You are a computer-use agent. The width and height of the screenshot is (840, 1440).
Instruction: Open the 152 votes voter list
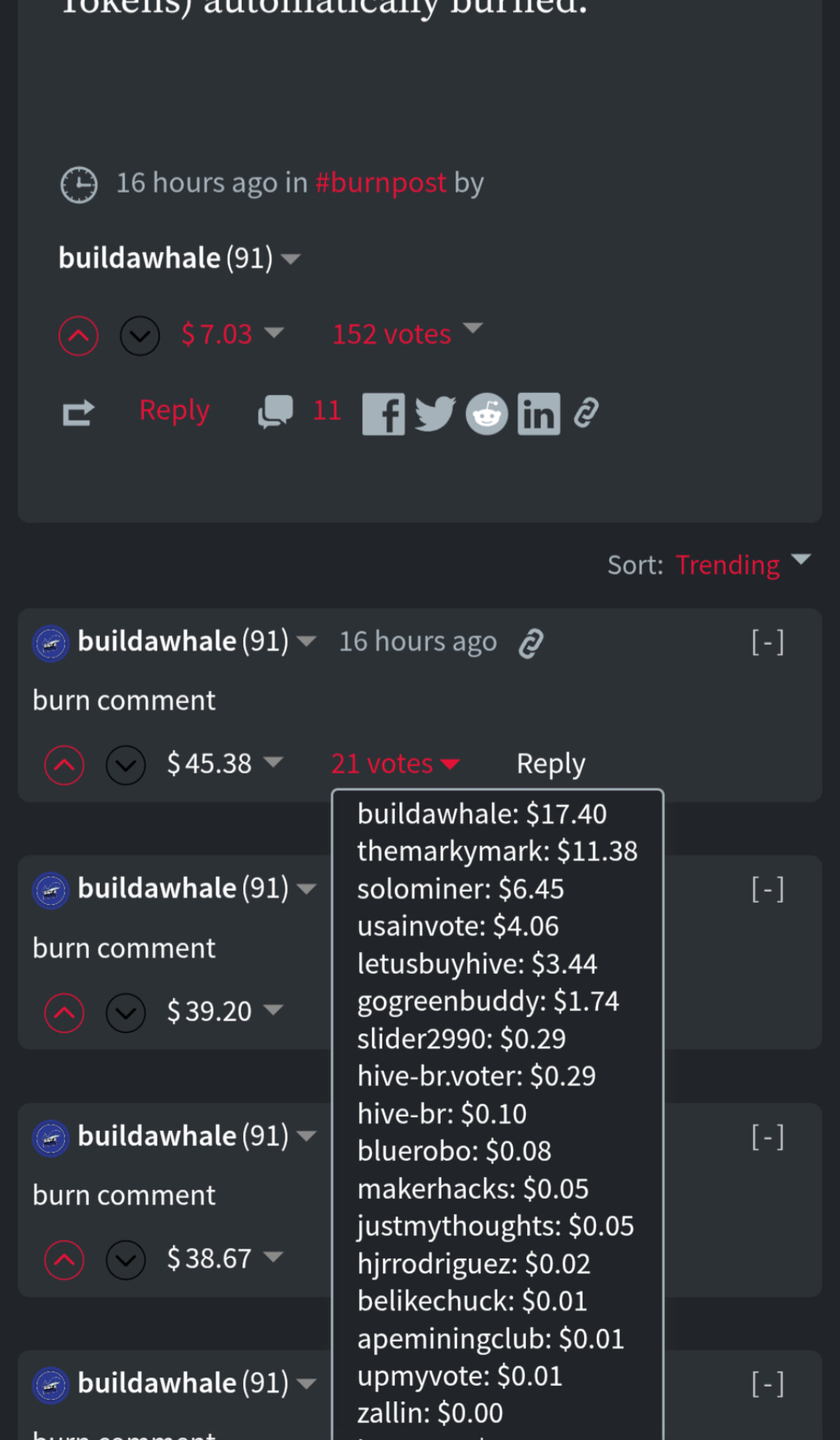(392, 334)
